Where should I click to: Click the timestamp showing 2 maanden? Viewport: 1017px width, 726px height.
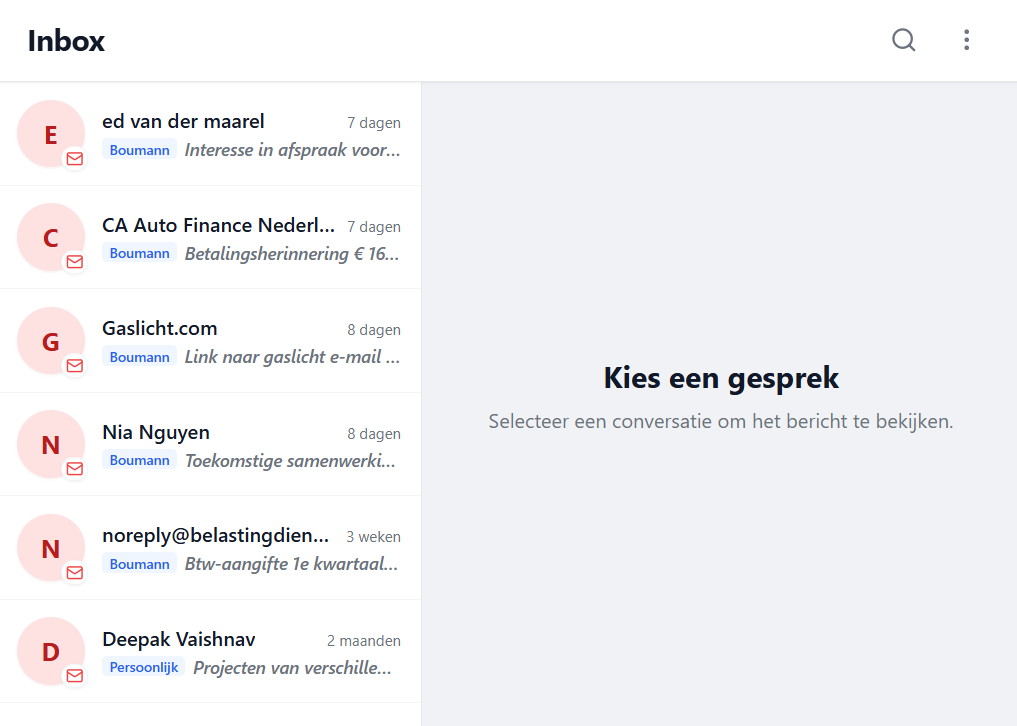pyautogui.click(x=364, y=640)
